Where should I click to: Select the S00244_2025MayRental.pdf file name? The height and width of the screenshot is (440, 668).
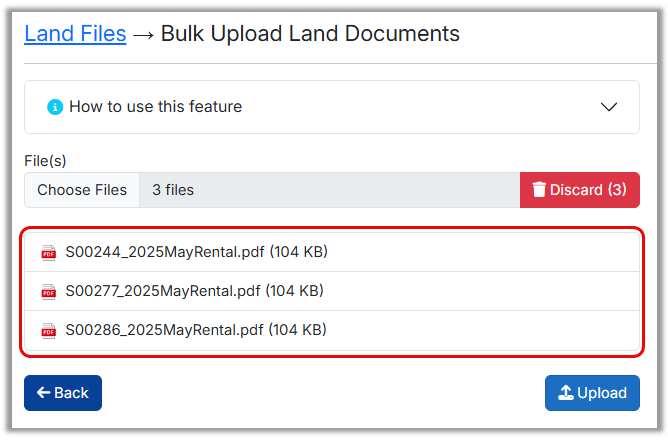coord(165,252)
